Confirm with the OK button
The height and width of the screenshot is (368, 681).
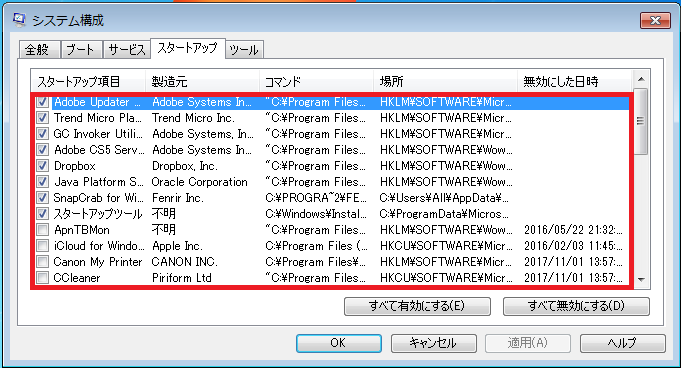coord(339,343)
